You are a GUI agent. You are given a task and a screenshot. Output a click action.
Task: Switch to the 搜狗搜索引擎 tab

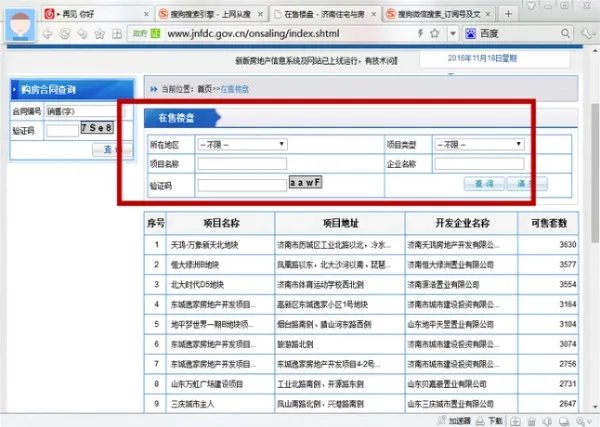pyautogui.click(x=210, y=14)
